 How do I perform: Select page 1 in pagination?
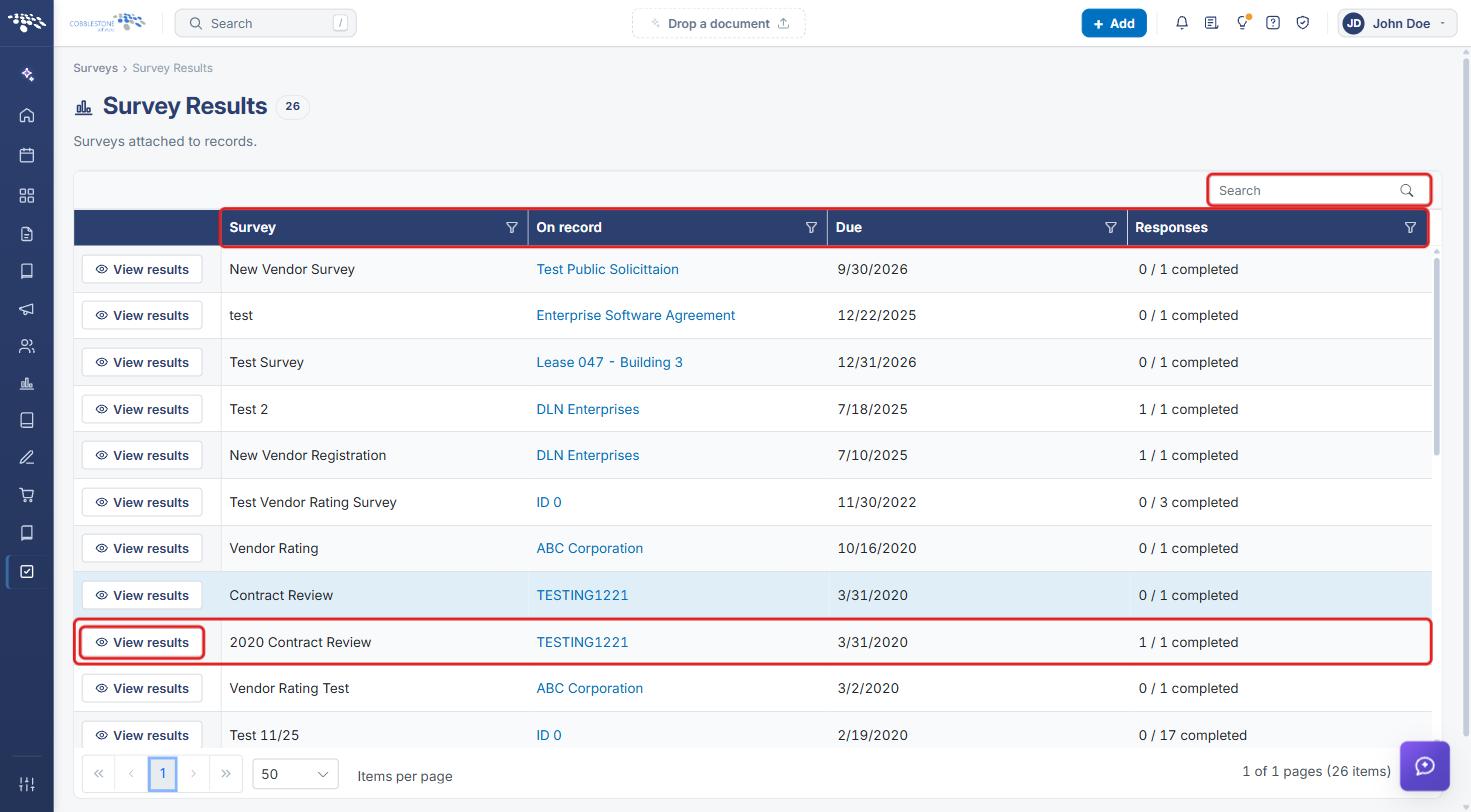[163, 773]
